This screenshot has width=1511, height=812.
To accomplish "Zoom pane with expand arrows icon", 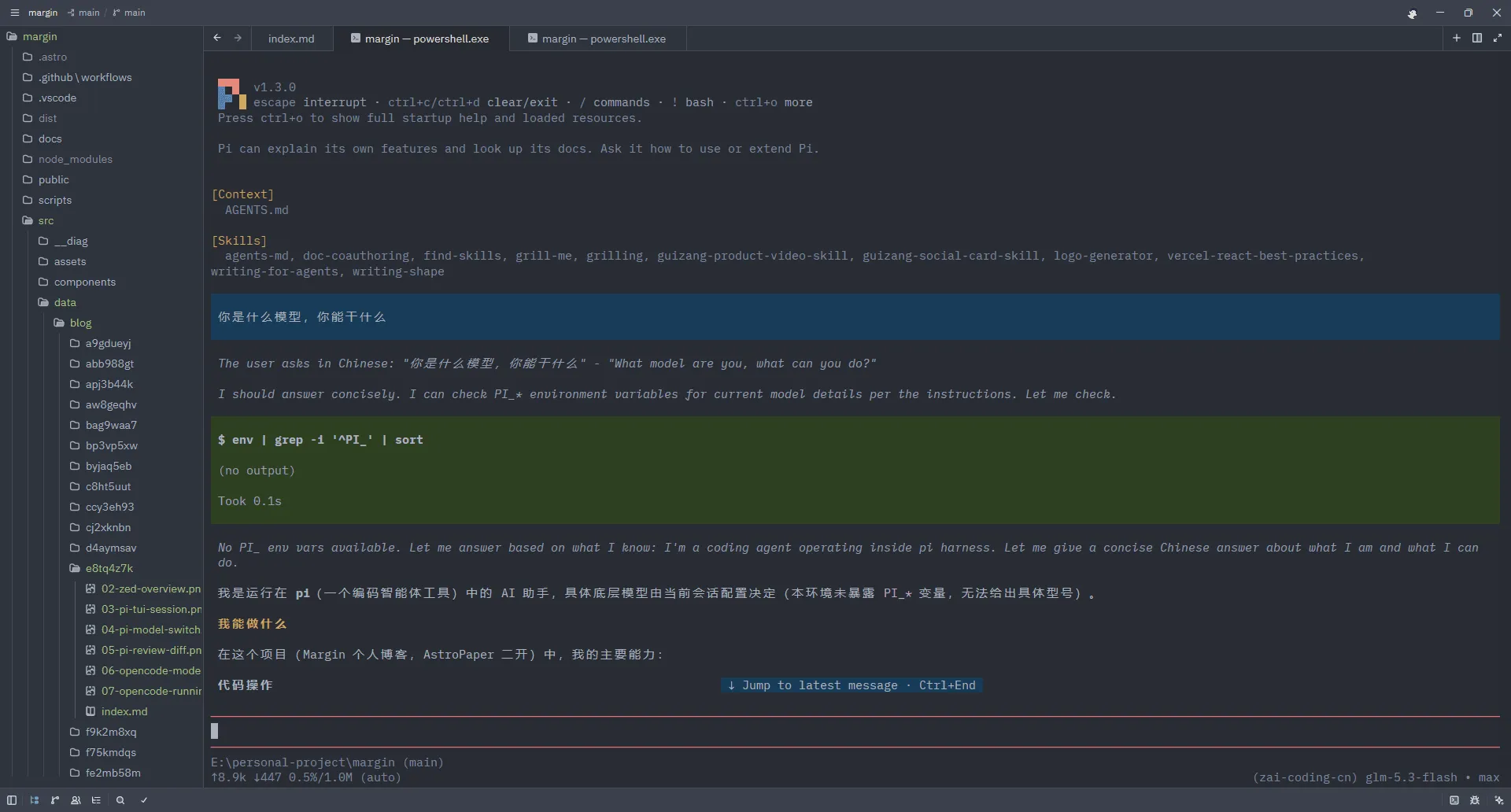I will click(x=1498, y=38).
